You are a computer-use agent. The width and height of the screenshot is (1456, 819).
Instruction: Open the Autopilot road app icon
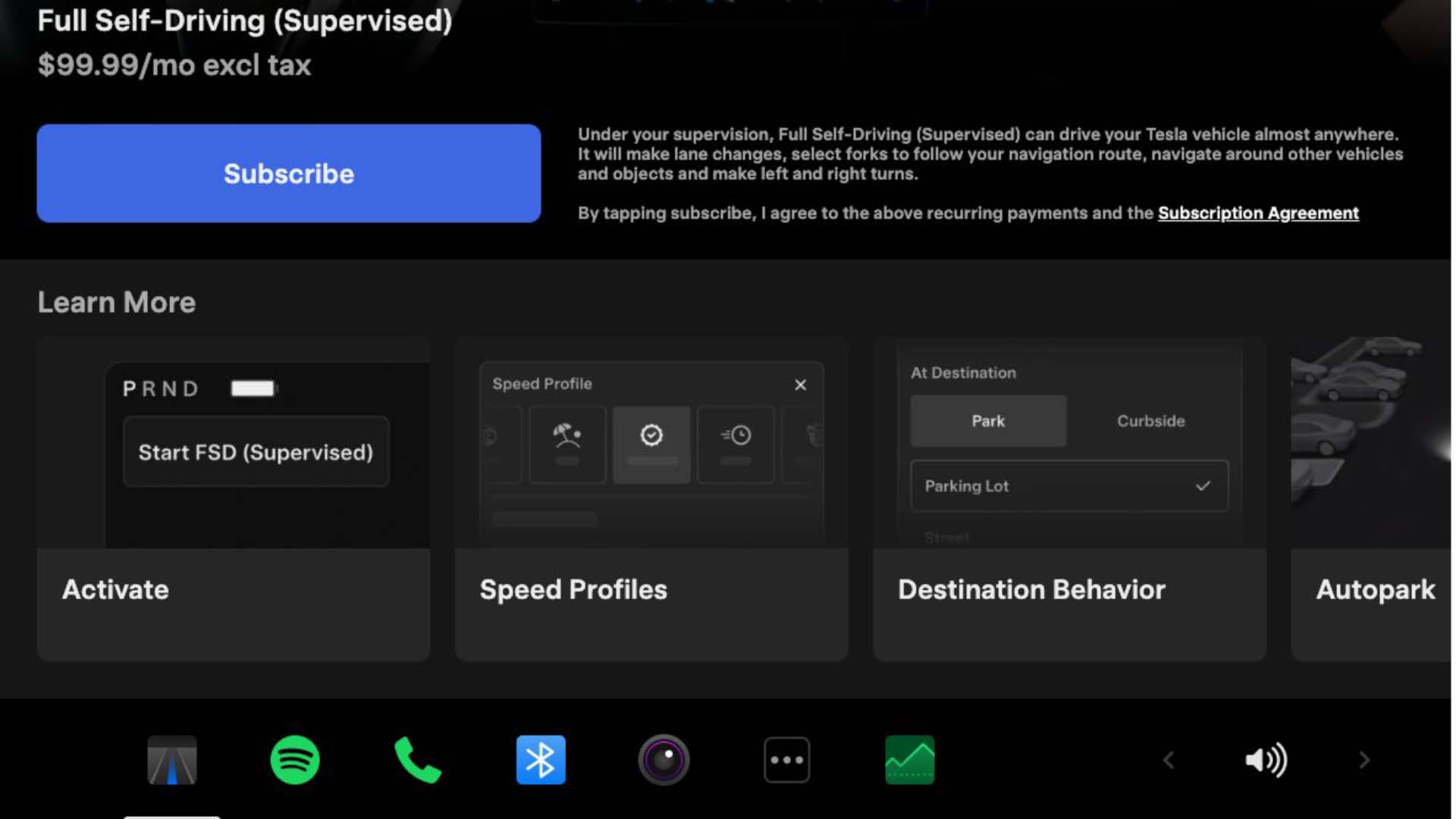(171, 759)
